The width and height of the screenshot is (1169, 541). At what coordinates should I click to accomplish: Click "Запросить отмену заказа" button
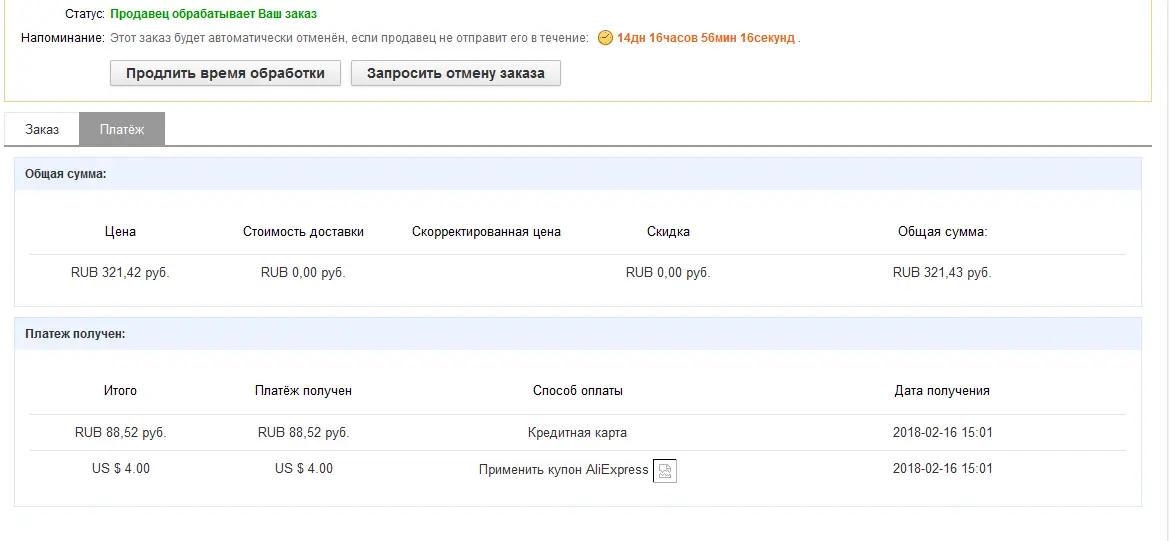point(456,73)
